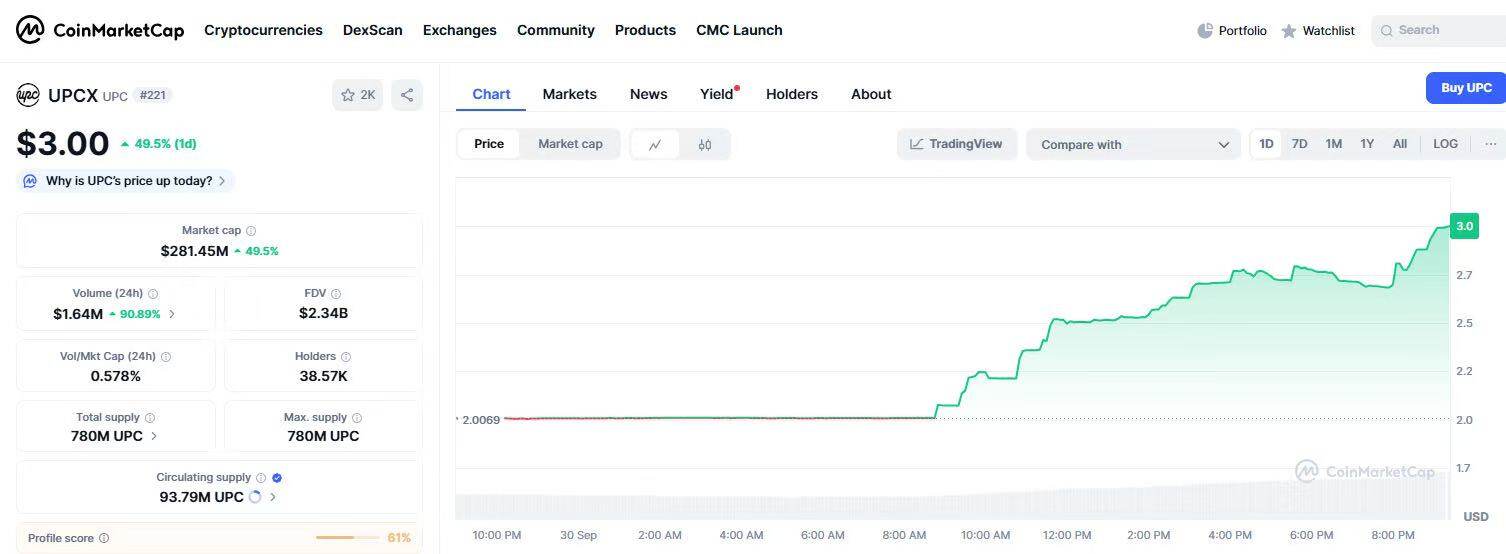Toggle LOG scale
Viewport: 1506px width, 554px height.
(x=1445, y=144)
